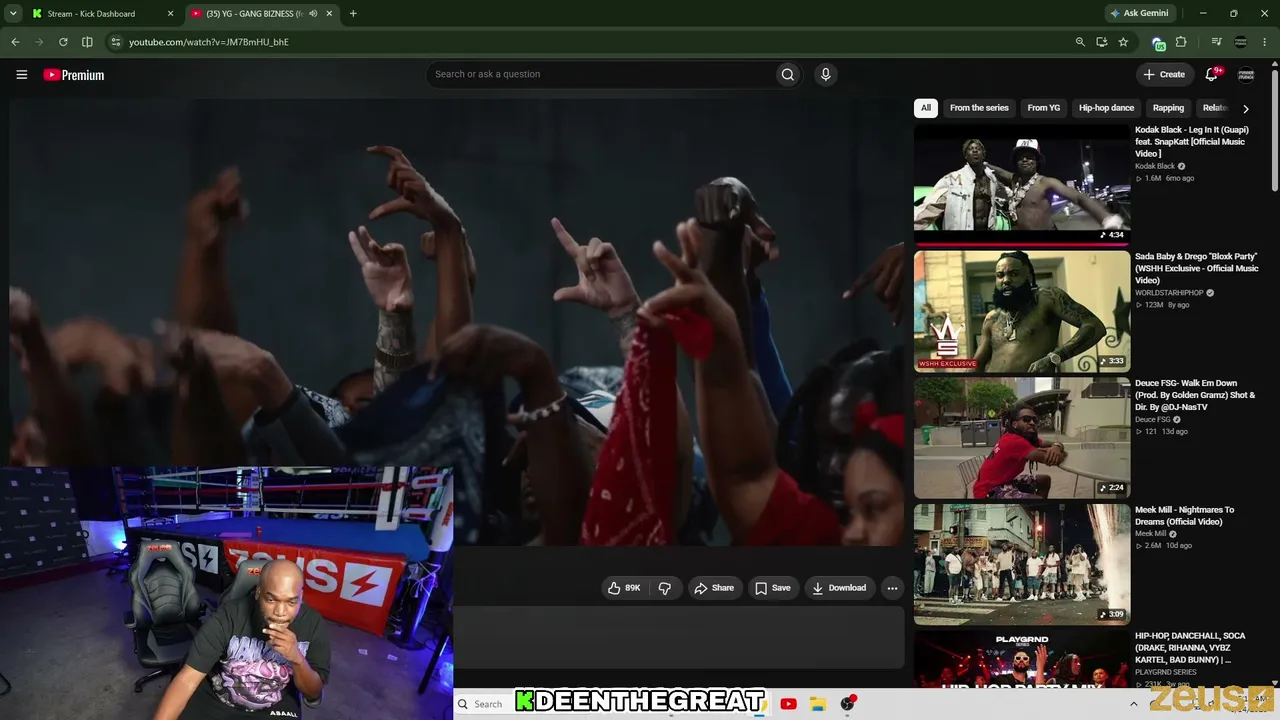Image resolution: width=1280 pixels, height=720 pixels.
Task: Select the From the series chip
Action: tap(979, 108)
